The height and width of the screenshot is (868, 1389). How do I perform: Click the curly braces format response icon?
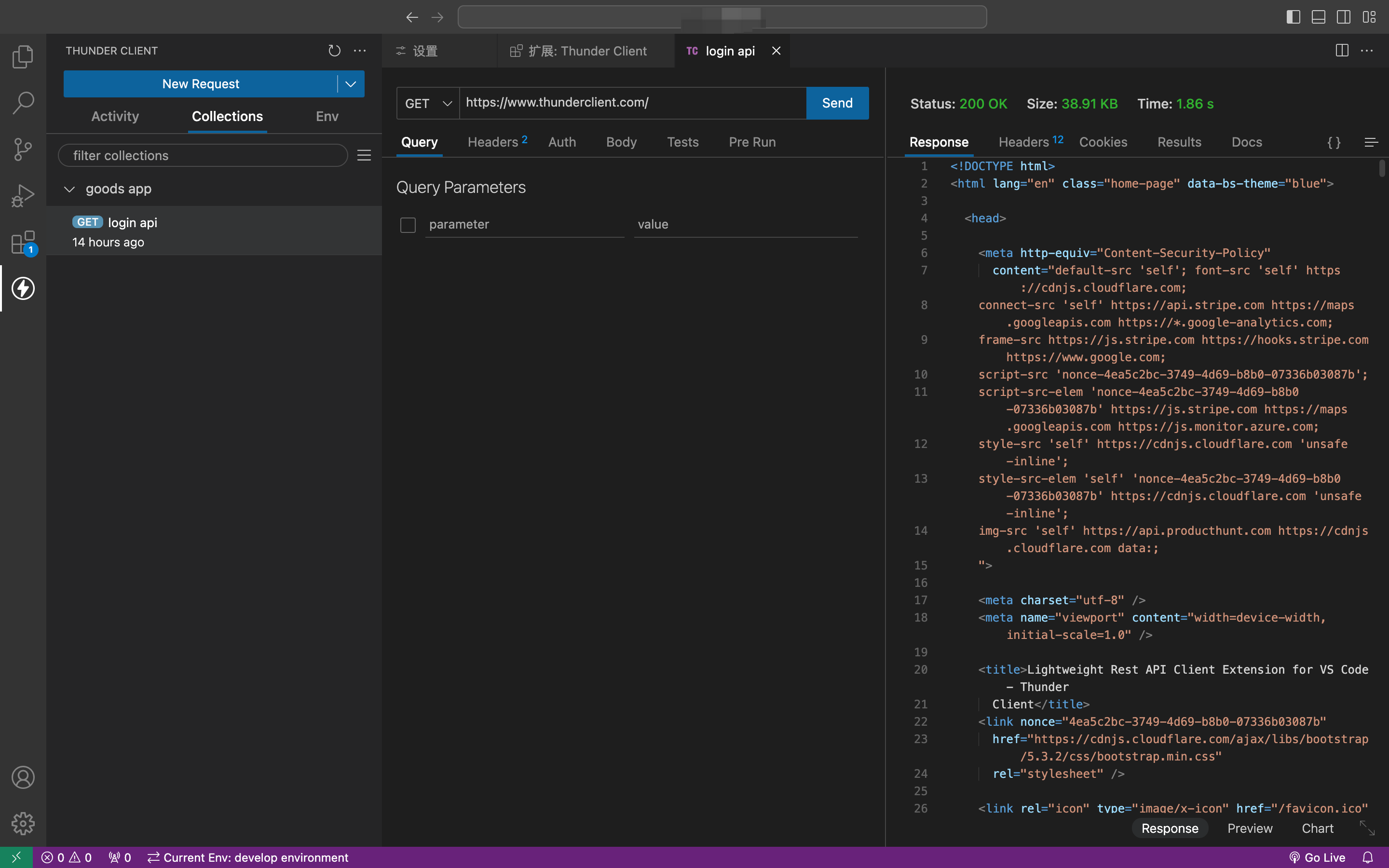1334,142
